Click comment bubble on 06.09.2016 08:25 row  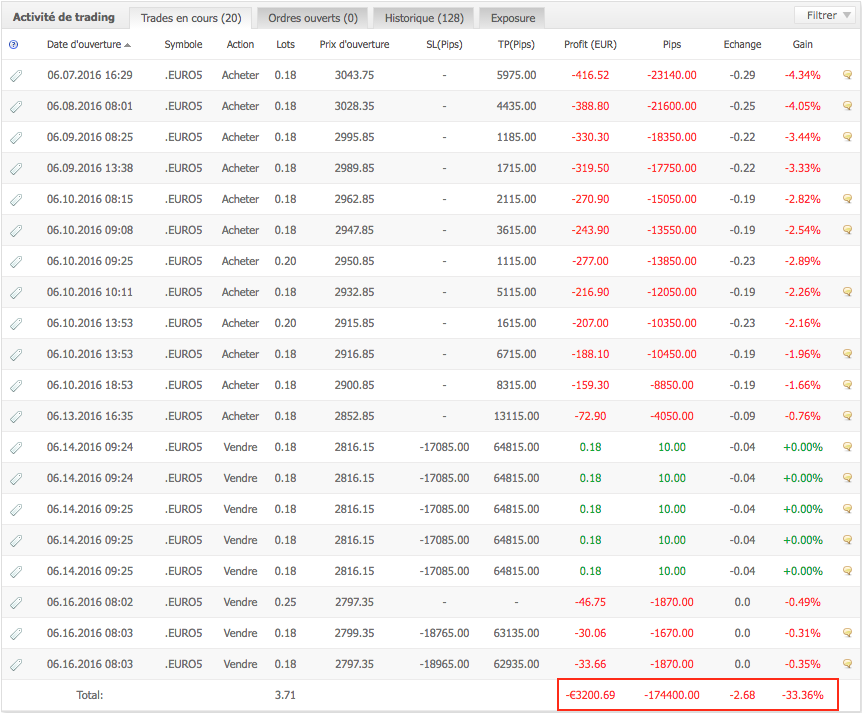848,137
